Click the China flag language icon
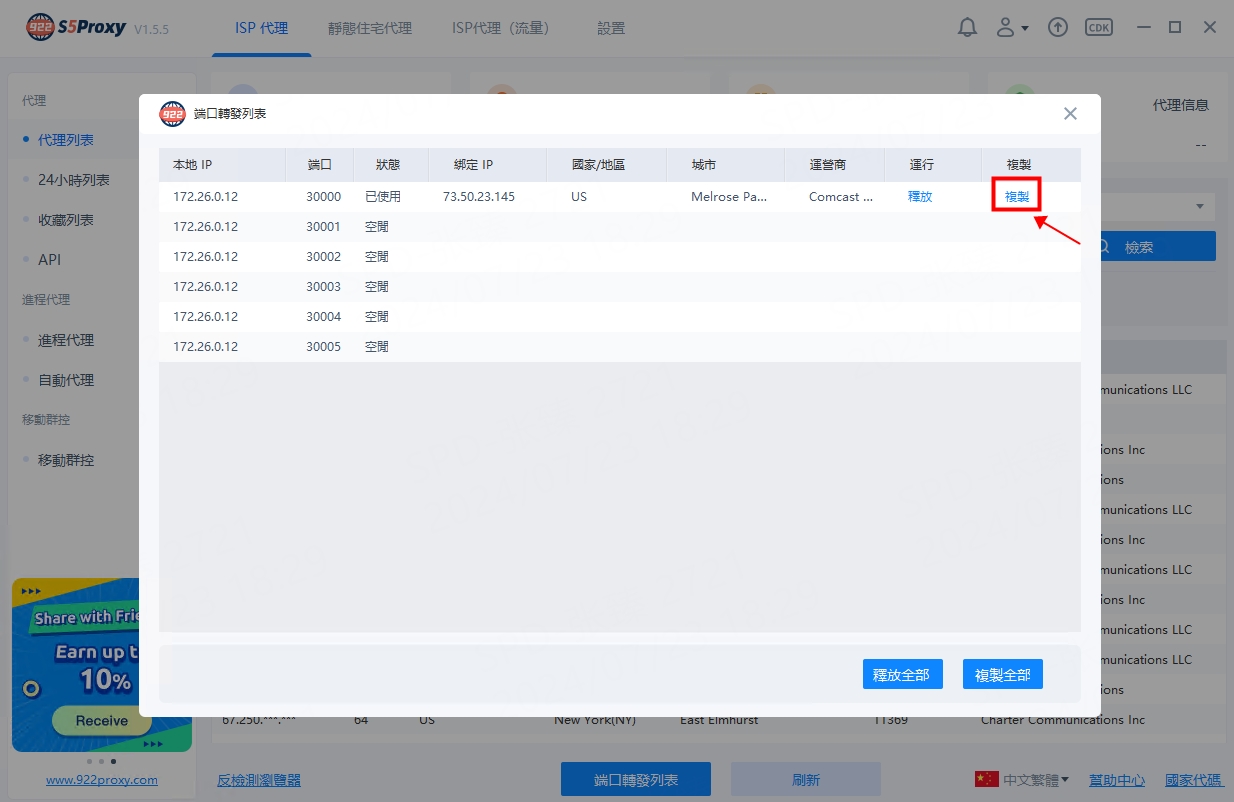 click(x=986, y=779)
